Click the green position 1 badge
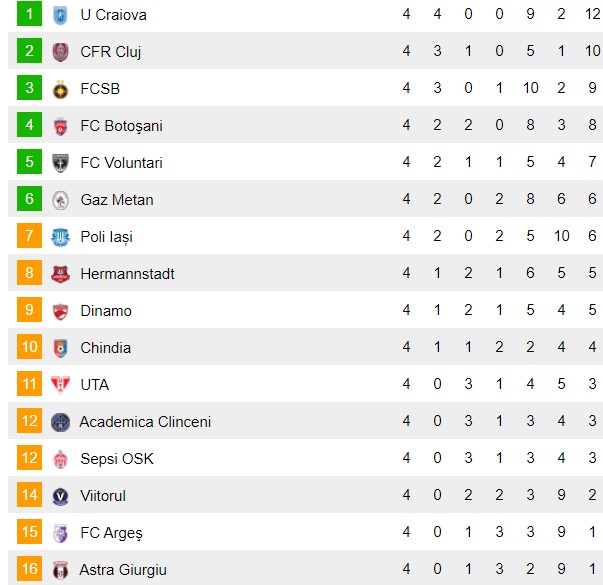The image size is (603, 585). tap(29, 14)
